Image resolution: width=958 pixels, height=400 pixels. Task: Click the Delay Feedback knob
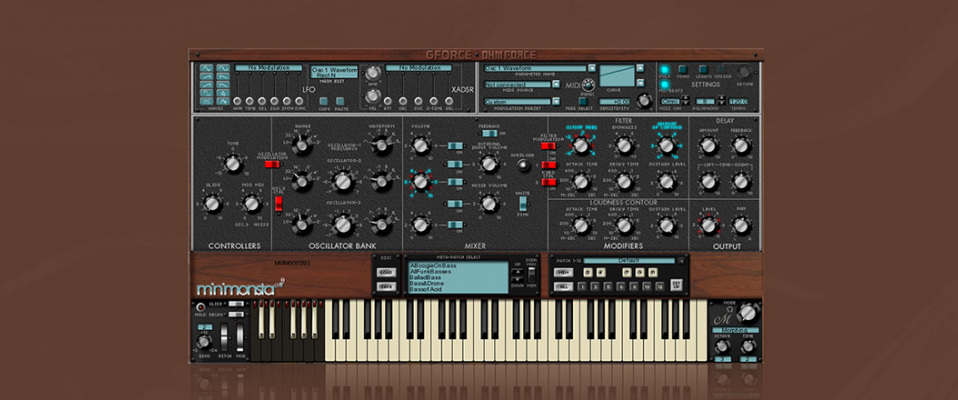point(741,145)
